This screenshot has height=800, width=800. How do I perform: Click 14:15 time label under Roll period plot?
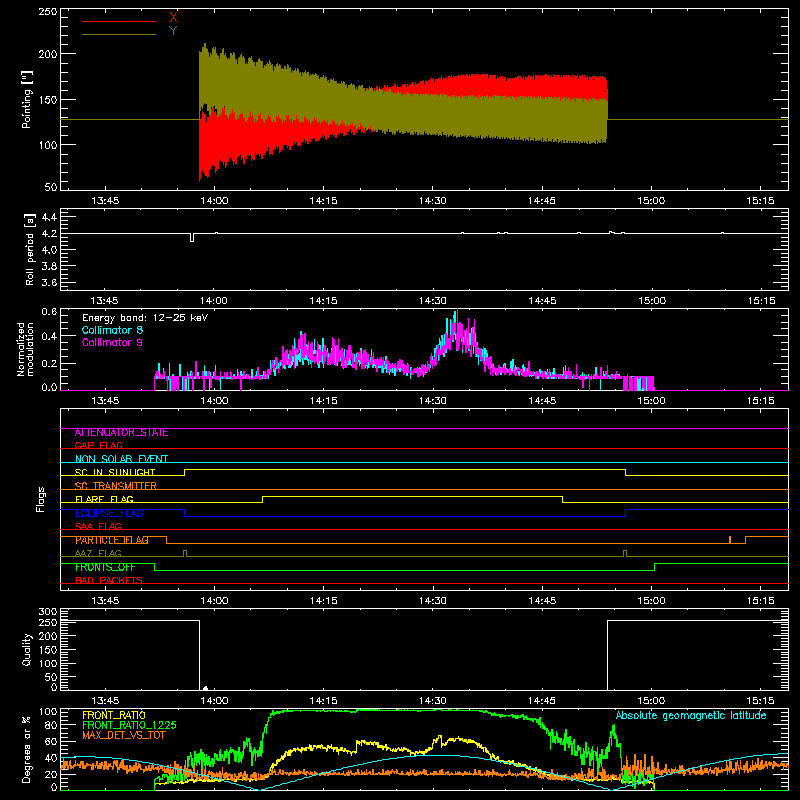click(x=323, y=301)
